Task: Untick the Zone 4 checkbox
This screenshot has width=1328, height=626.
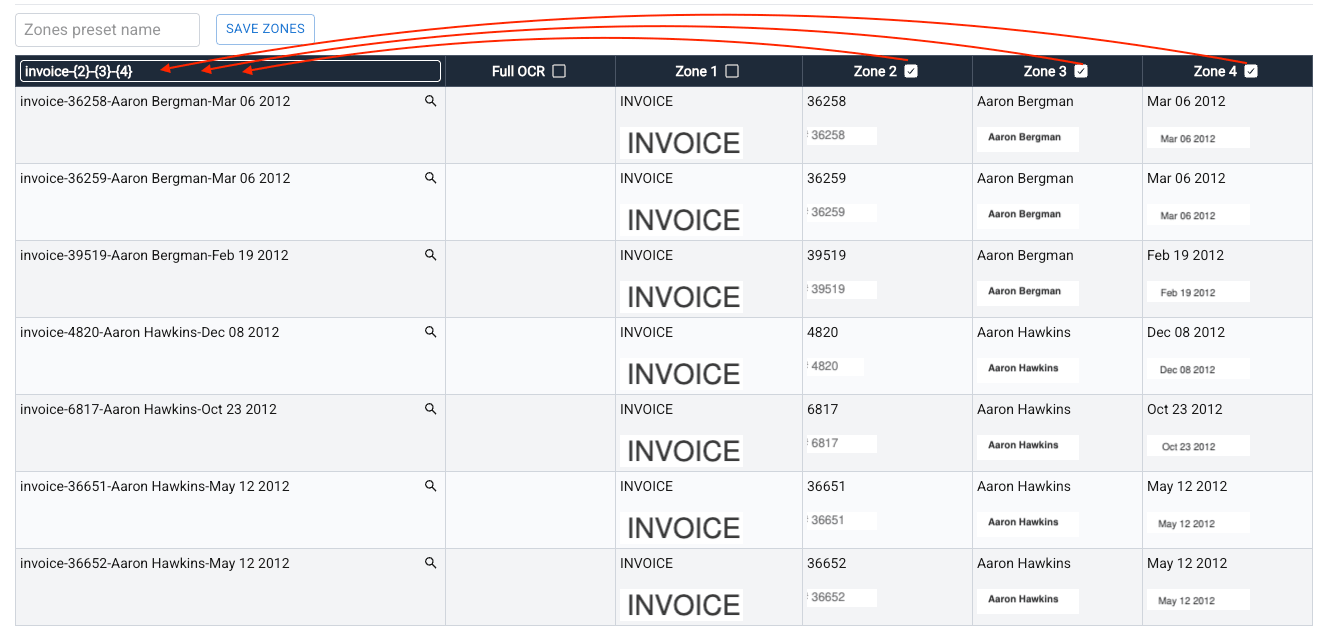Action: tap(1251, 71)
